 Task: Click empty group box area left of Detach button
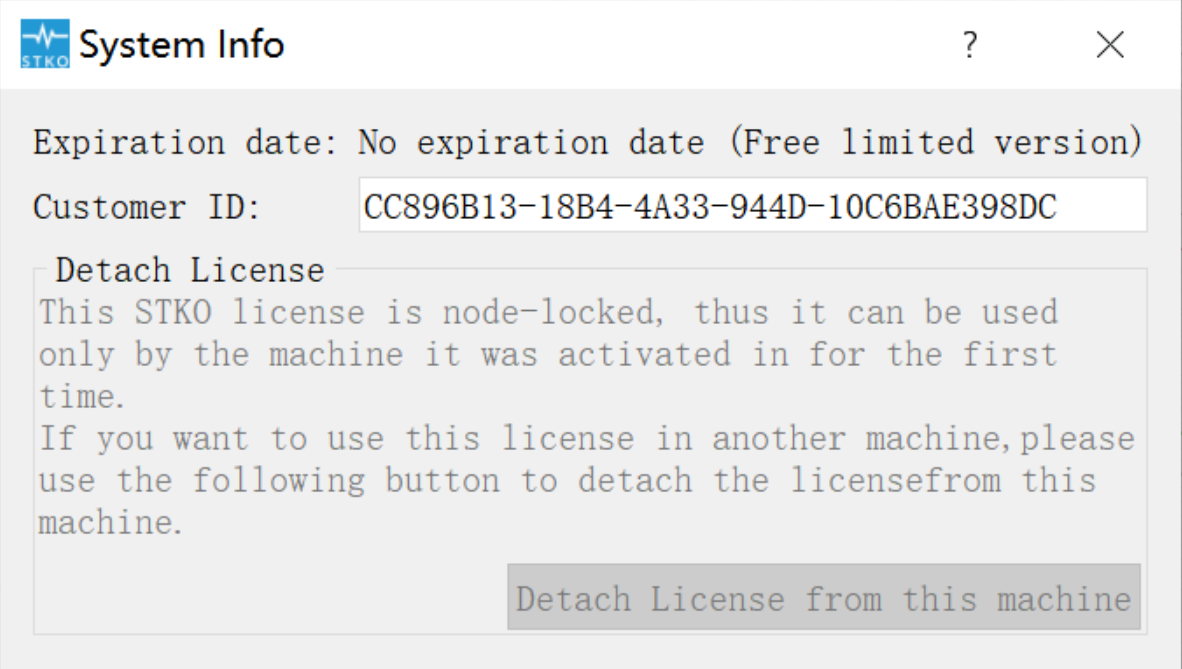[270, 596]
